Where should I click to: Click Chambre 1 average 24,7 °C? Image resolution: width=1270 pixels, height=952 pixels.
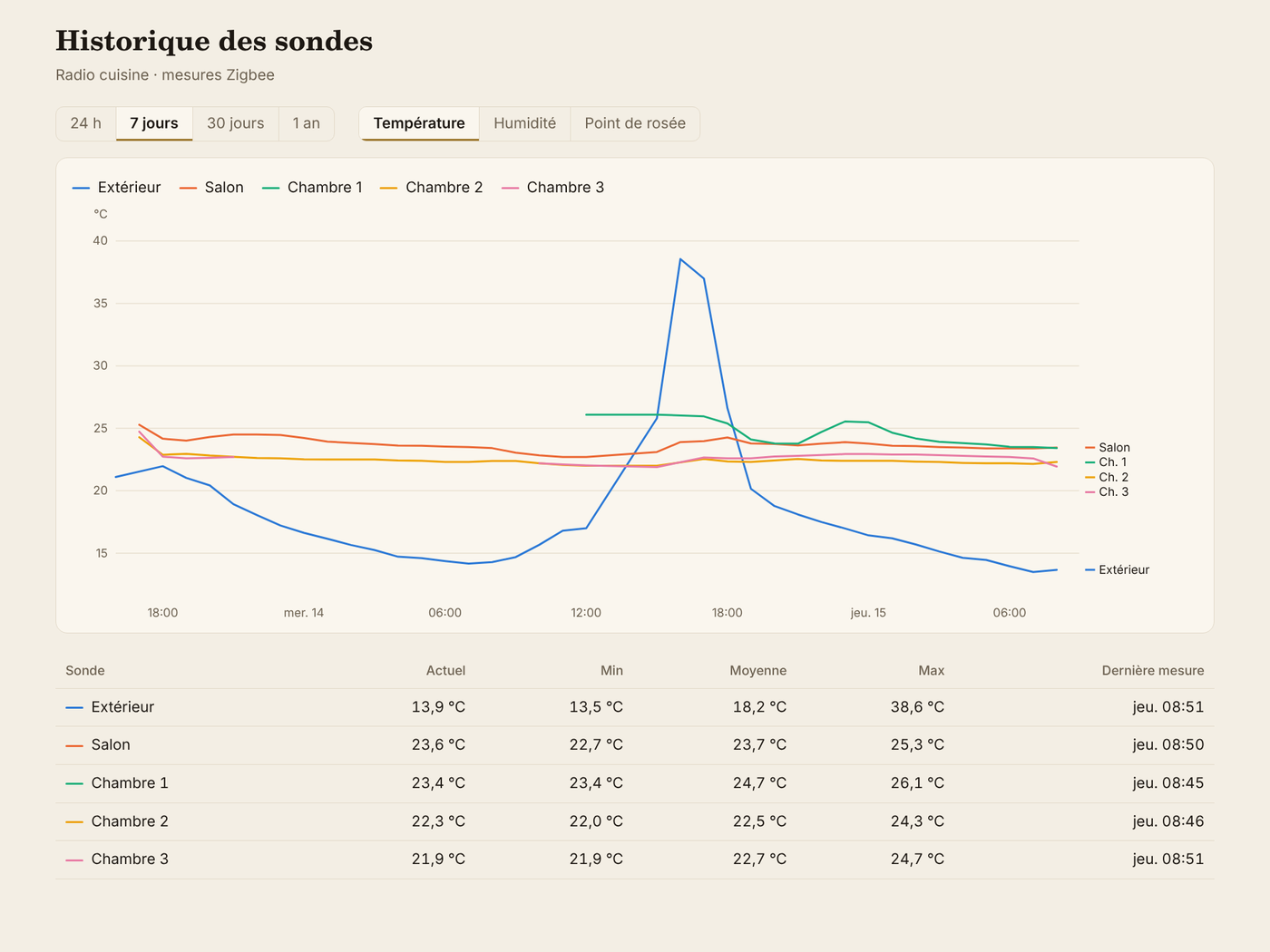(x=759, y=783)
